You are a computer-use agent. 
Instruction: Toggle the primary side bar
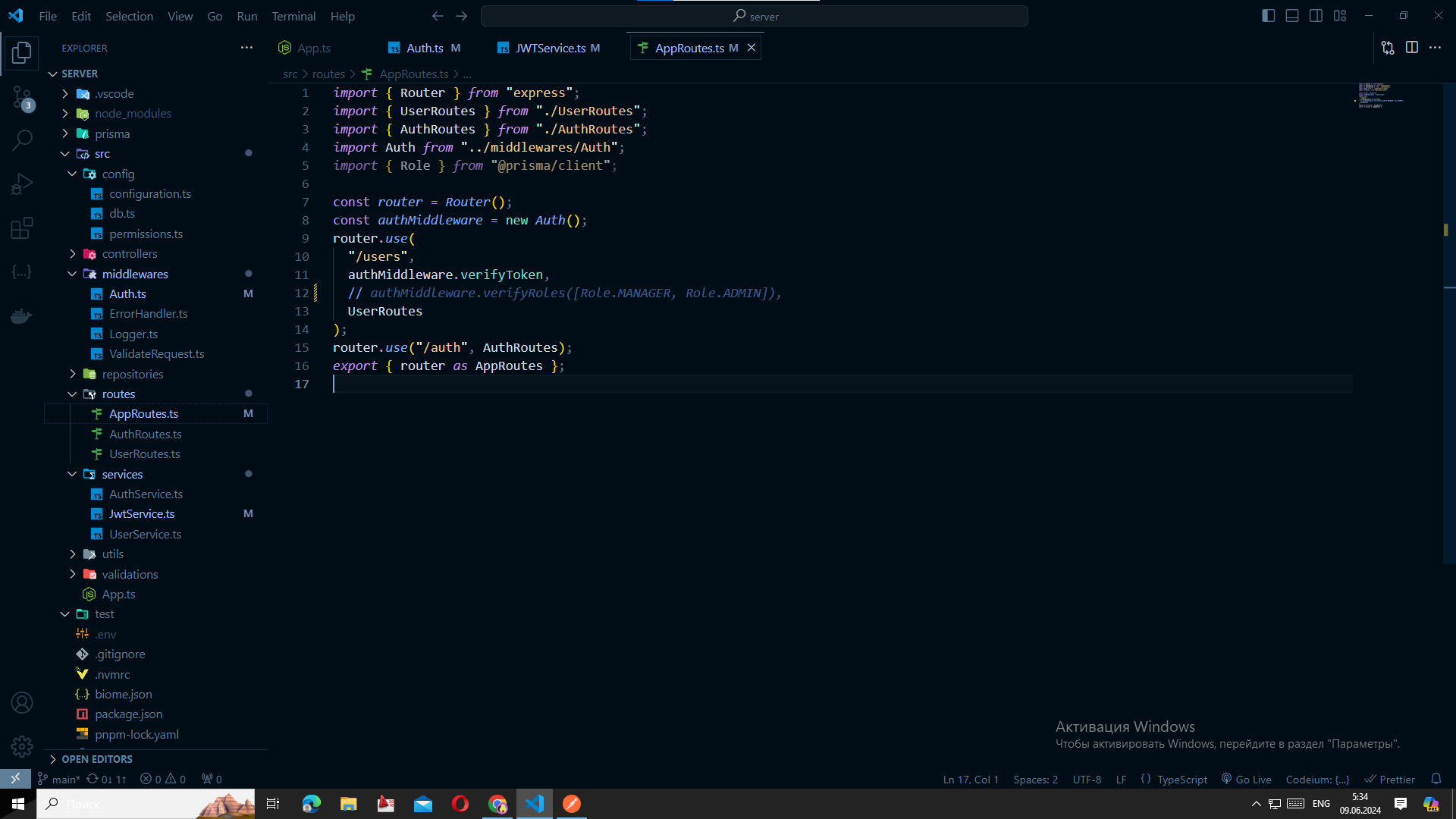[x=1268, y=15]
